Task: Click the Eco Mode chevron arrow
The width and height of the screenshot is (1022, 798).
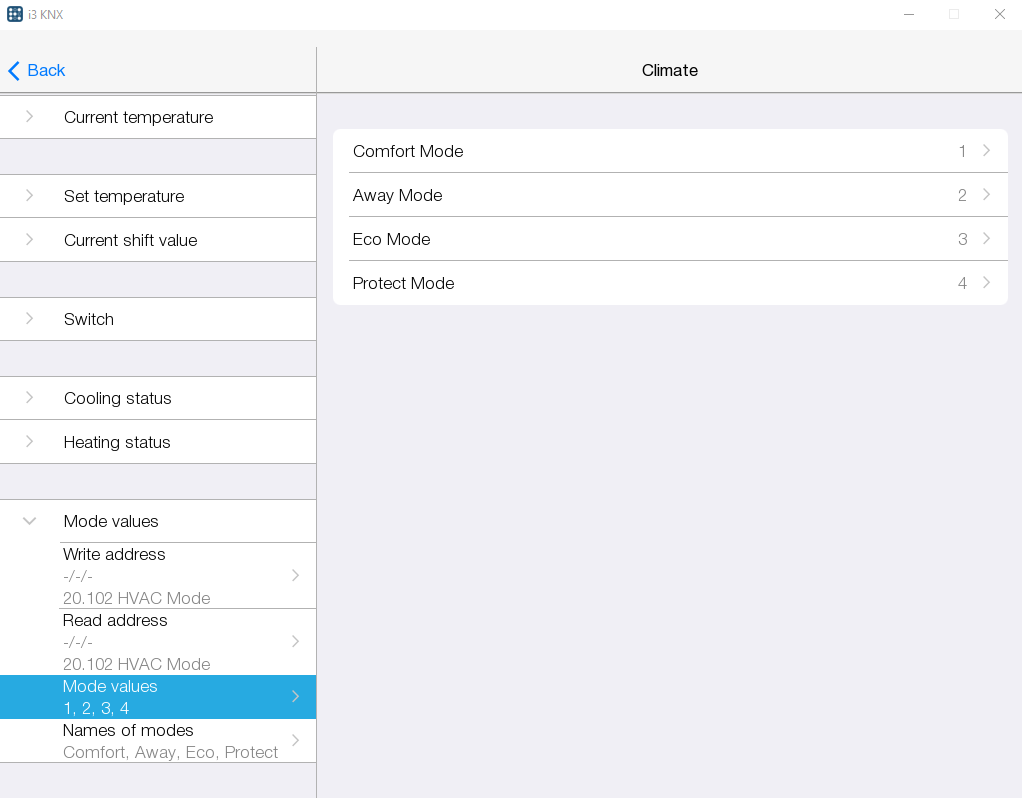Action: pos(986,239)
